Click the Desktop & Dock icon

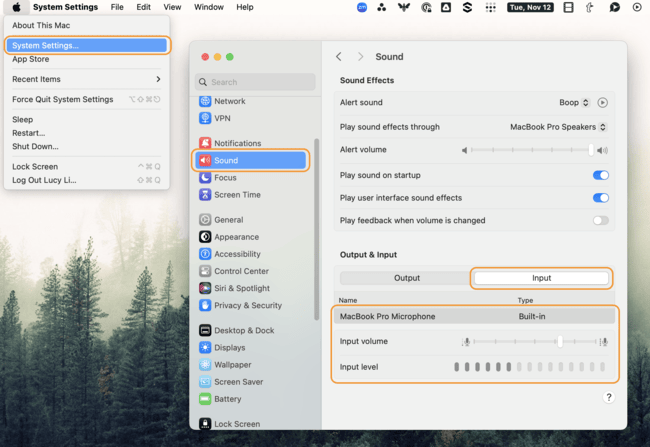click(205, 330)
